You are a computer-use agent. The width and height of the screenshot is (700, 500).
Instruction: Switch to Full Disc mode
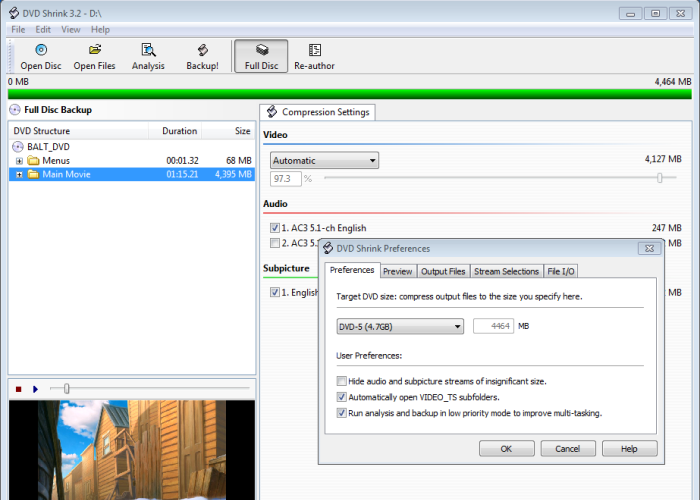(x=261, y=51)
